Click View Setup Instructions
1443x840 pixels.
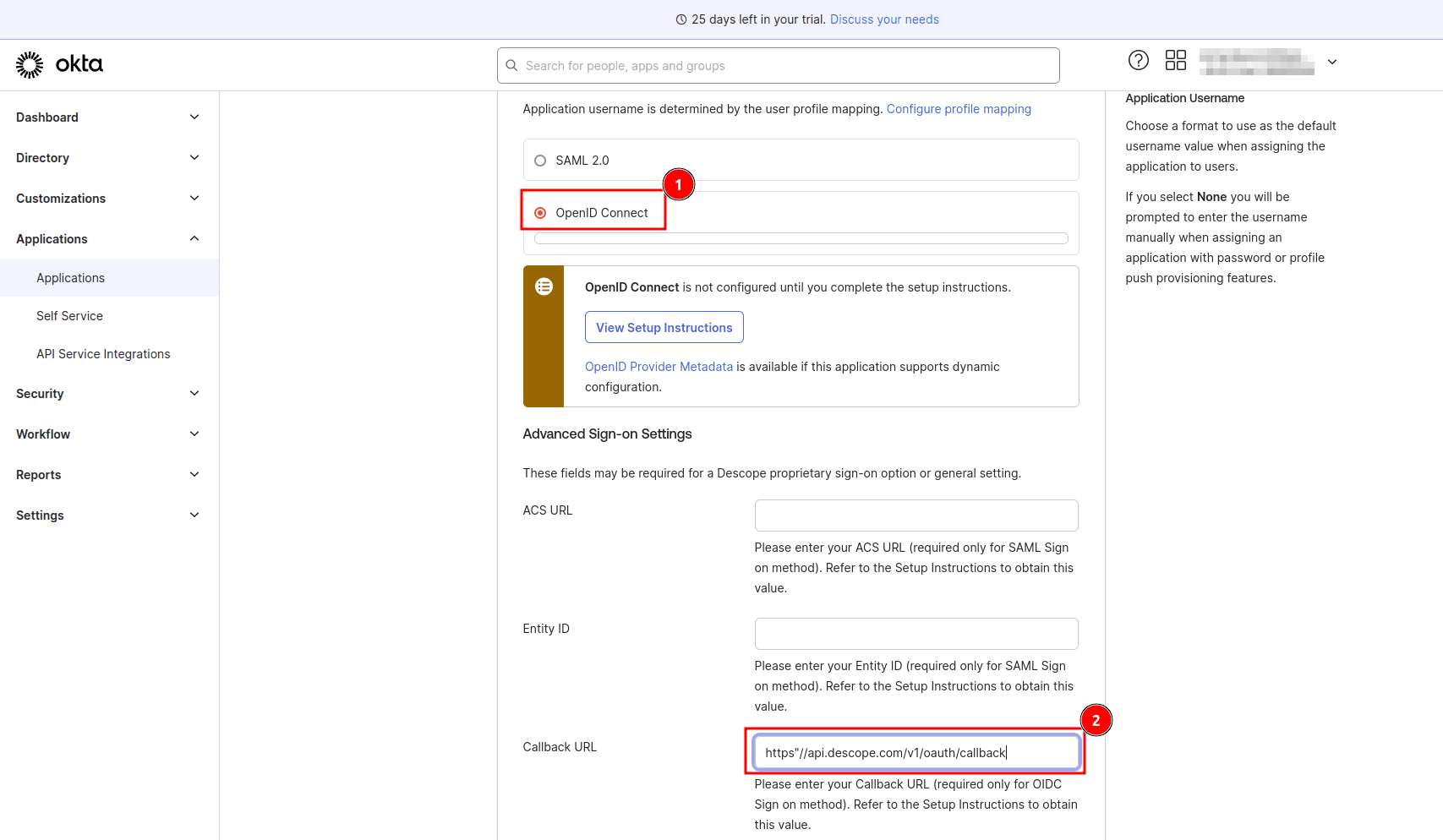pos(664,327)
